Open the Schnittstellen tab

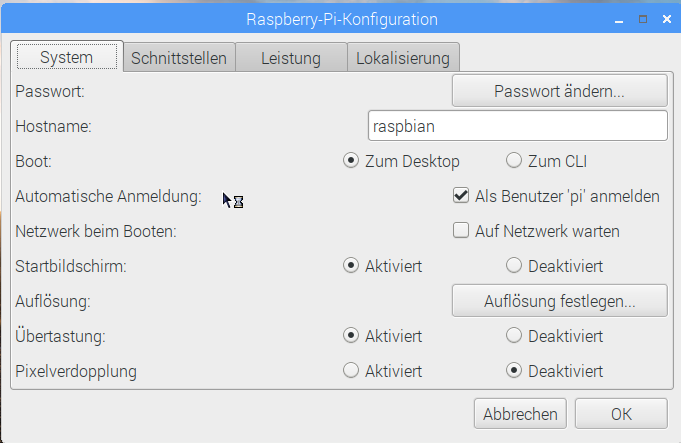pos(179,58)
